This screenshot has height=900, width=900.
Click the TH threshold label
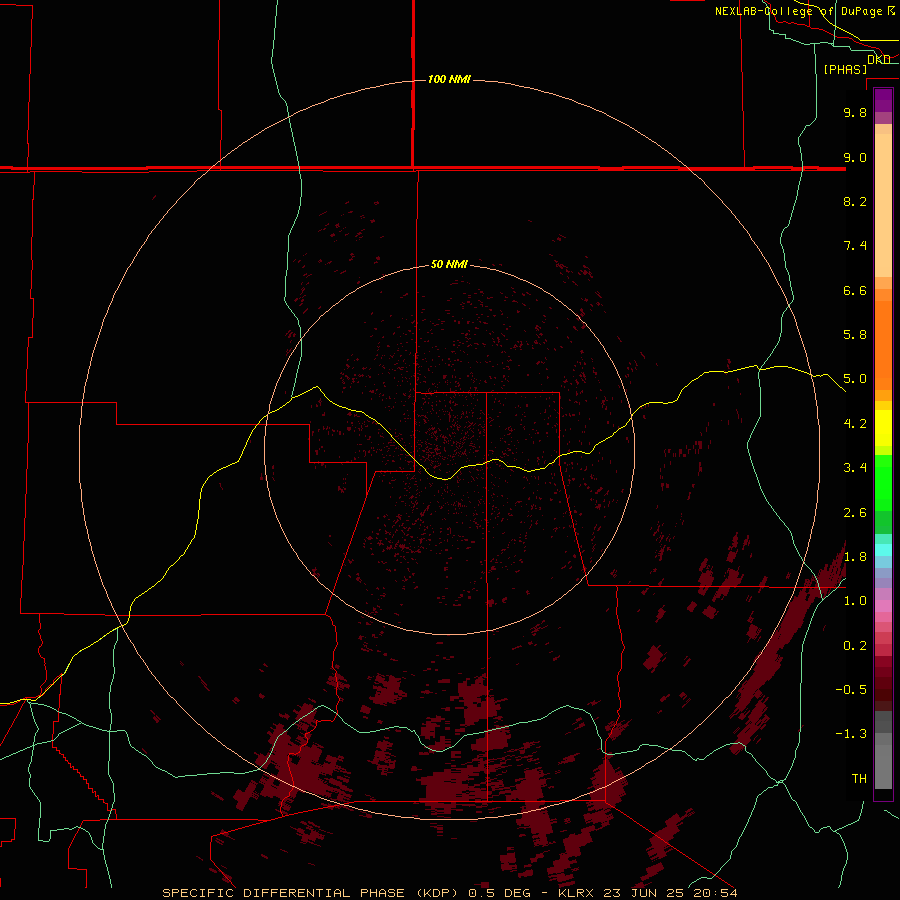(859, 779)
